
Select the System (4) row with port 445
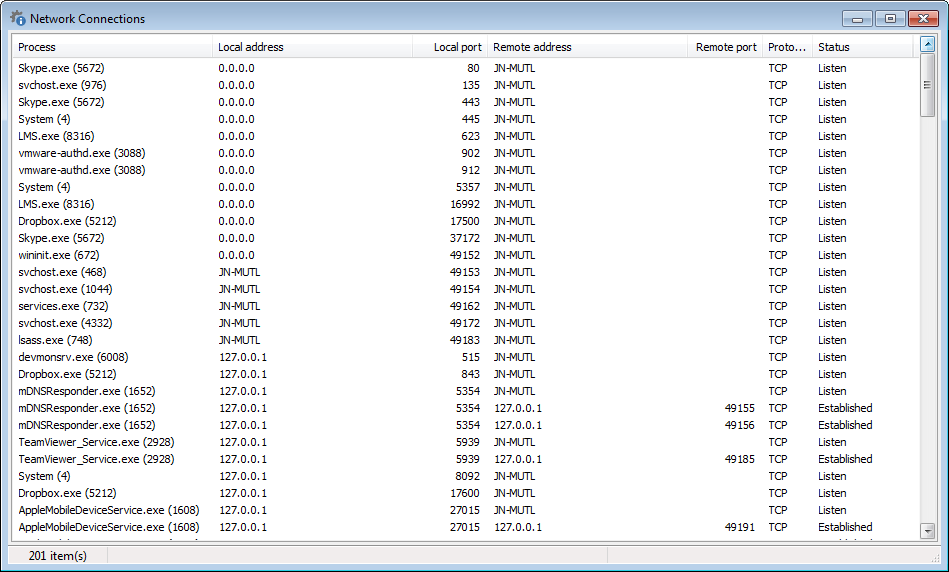(465, 119)
